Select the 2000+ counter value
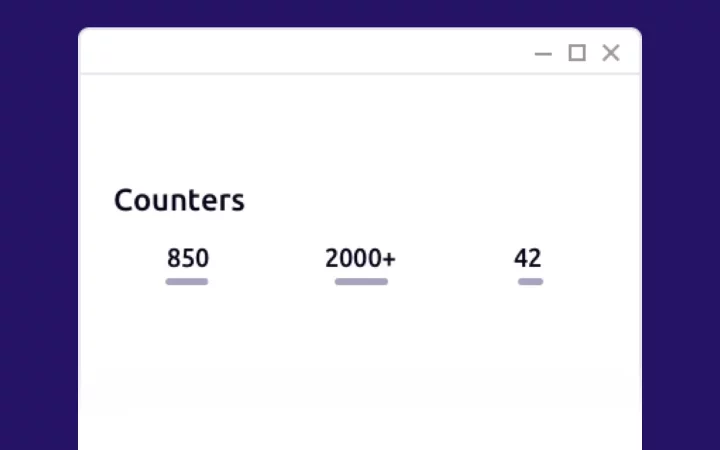The width and height of the screenshot is (720, 450). point(360,258)
